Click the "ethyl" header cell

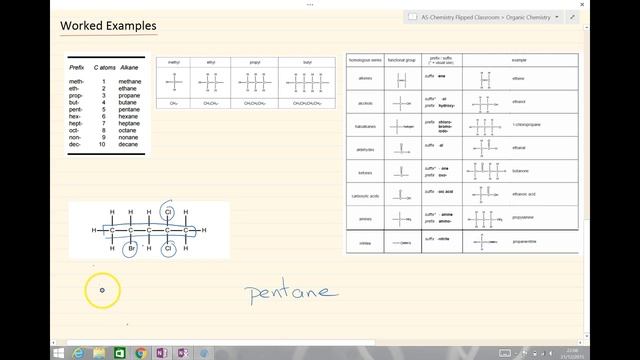click(211, 62)
